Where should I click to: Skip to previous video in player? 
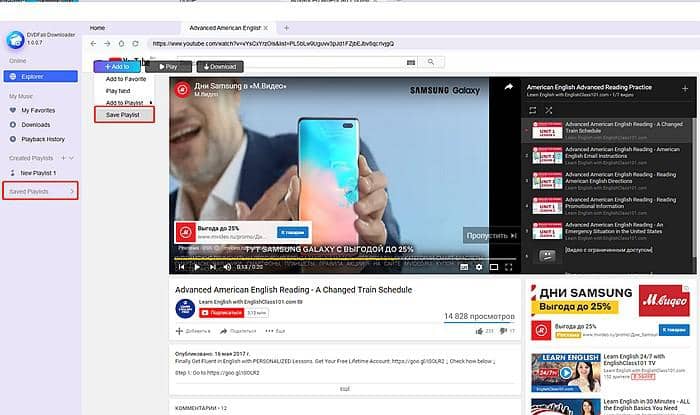tap(181, 267)
